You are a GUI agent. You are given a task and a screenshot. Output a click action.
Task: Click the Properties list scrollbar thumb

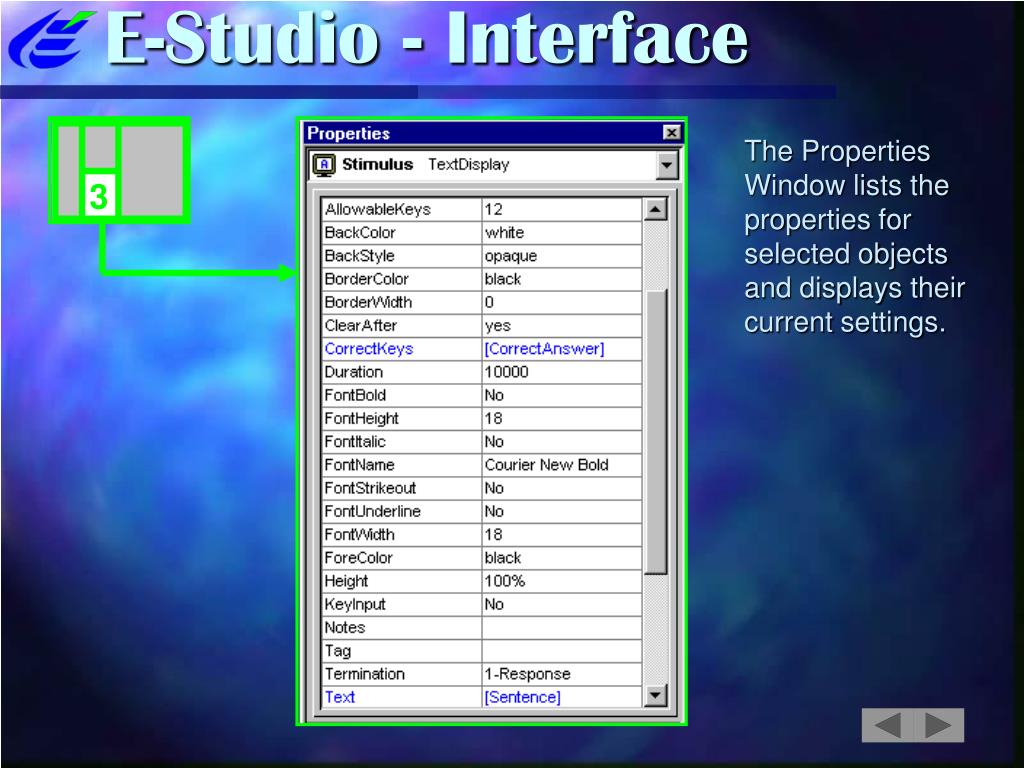pos(655,432)
